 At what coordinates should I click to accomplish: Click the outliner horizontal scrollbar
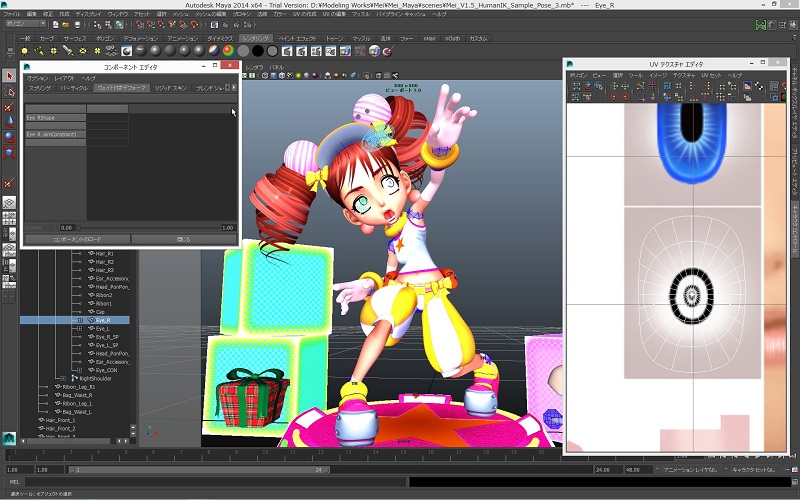pos(69,441)
